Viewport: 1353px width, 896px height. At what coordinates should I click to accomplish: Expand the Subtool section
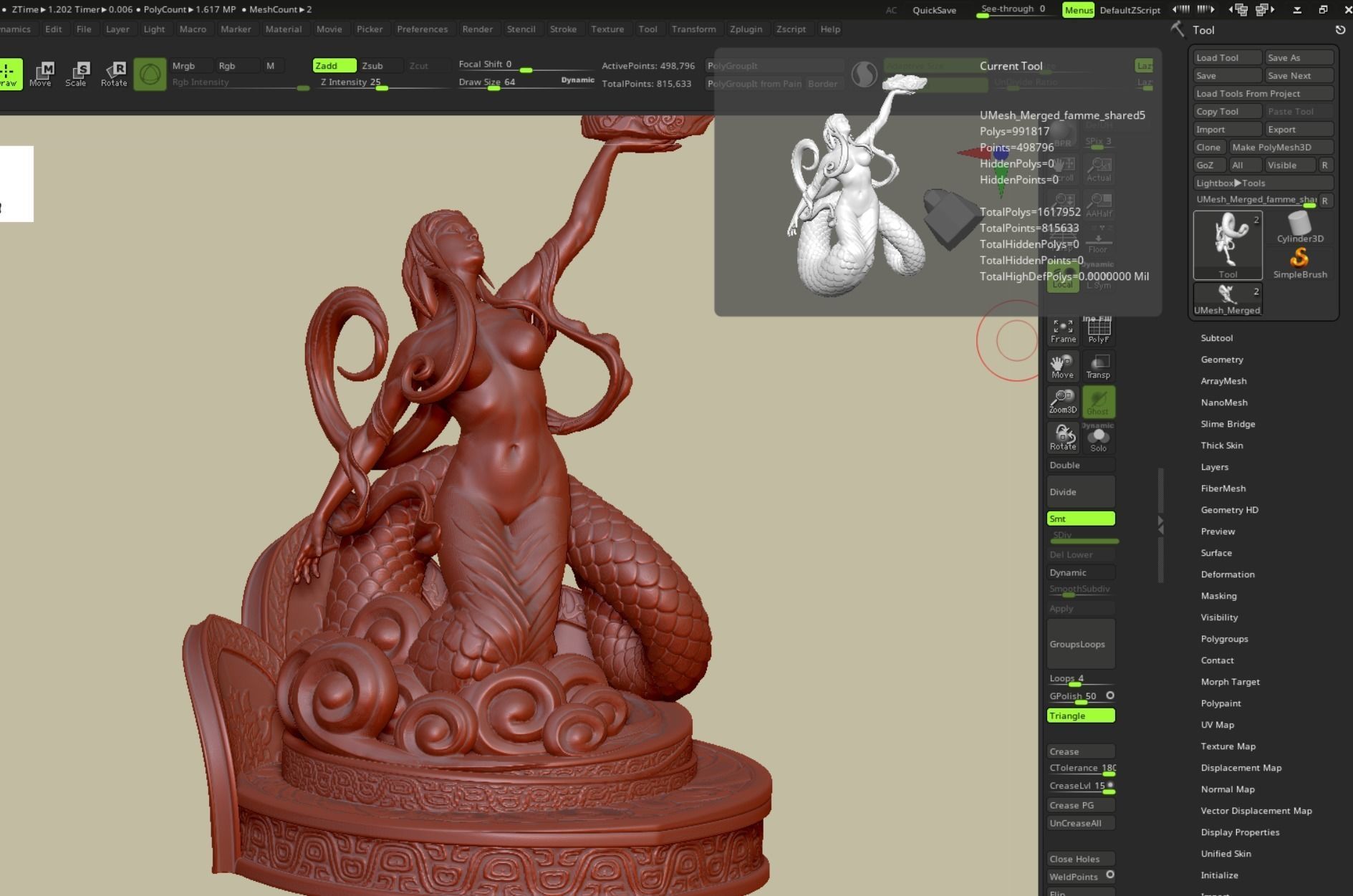[x=1216, y=338]
